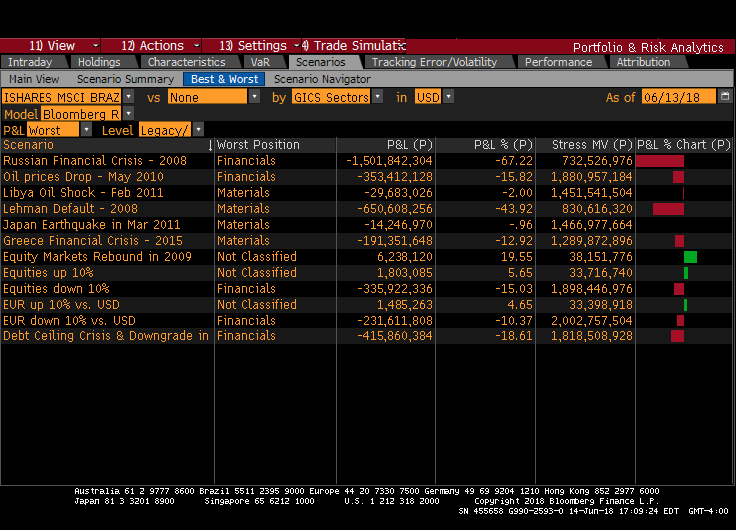The width and height of the screenshot is (736, 530).
Task: Launch Trade Simulation from the toolbar
Action: pyautogui.click(x=352, y=46)
